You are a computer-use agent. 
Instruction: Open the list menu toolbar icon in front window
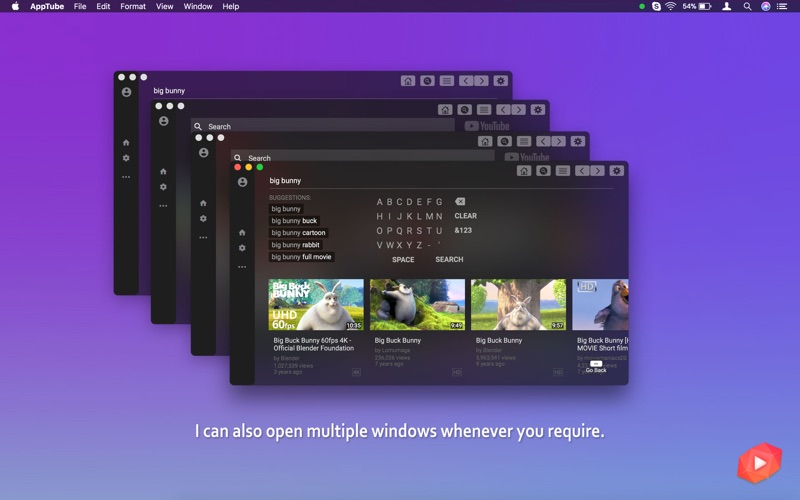click(x=563, y=171)
